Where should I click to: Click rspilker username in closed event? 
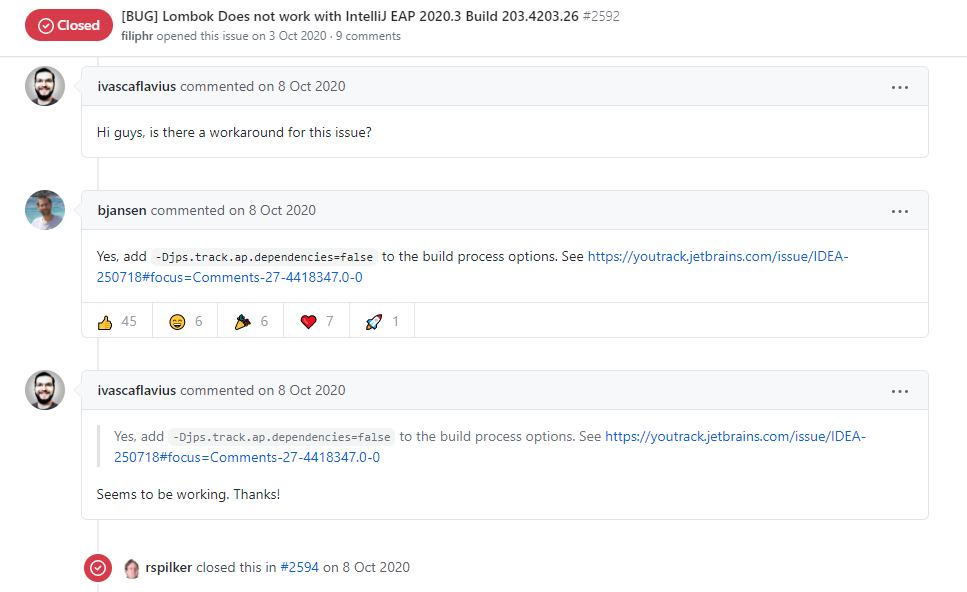pos(168,567)
